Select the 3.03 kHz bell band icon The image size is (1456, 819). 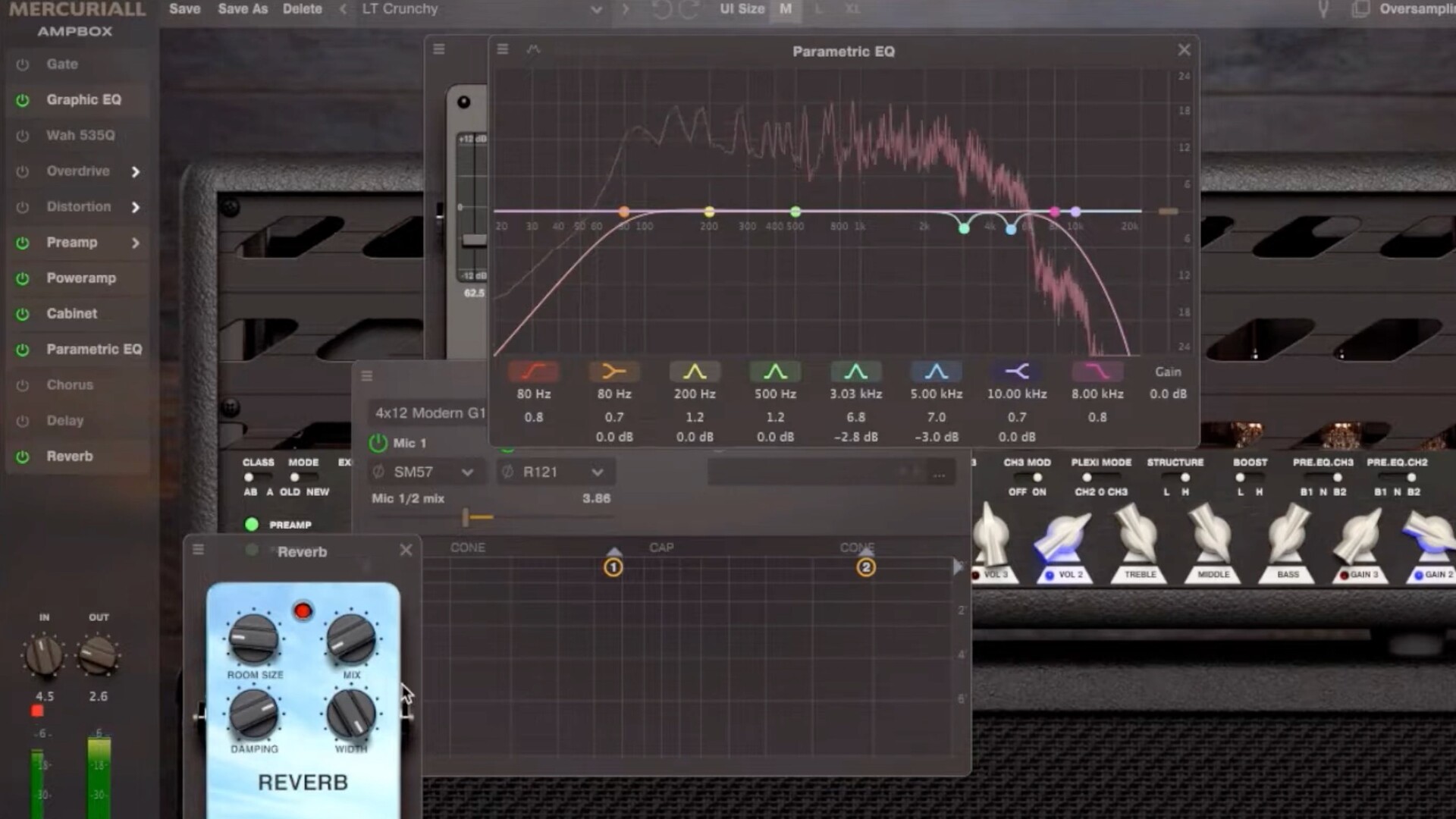(x=855, y=372)
